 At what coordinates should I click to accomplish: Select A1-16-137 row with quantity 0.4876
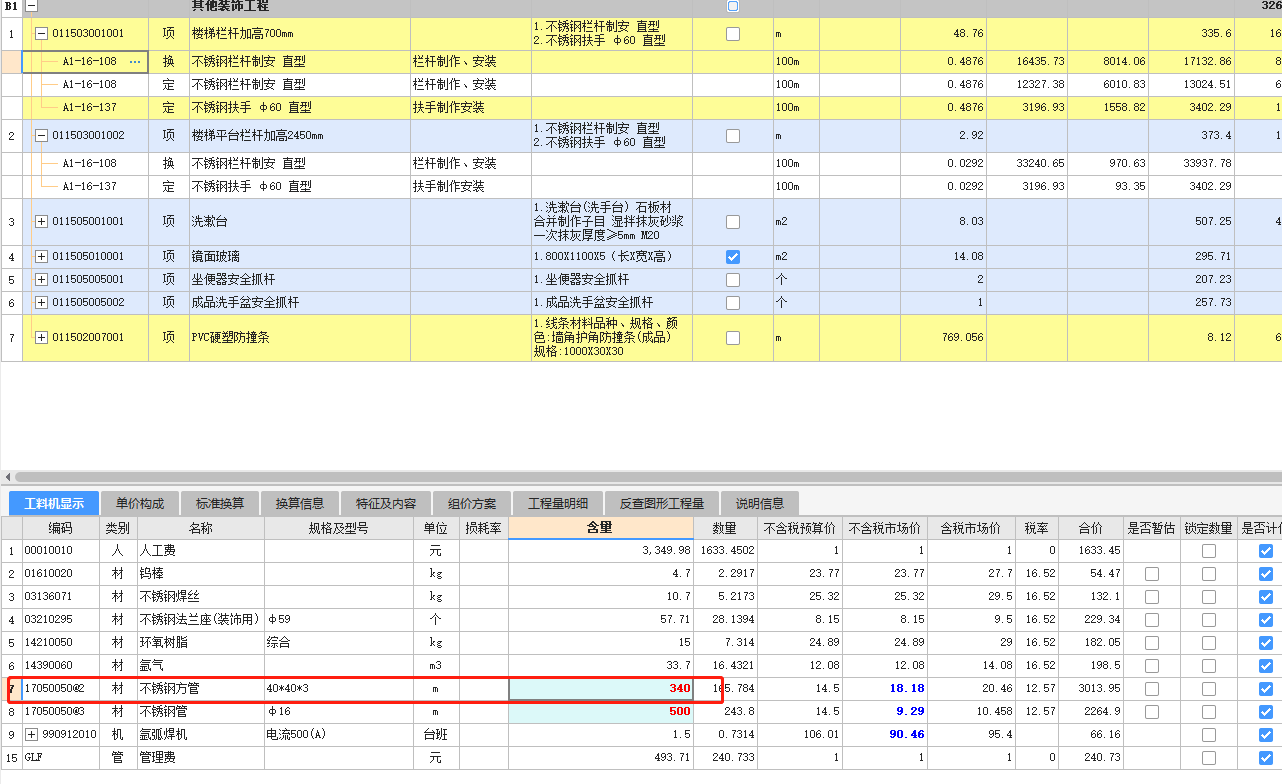(x=640, y=107)
